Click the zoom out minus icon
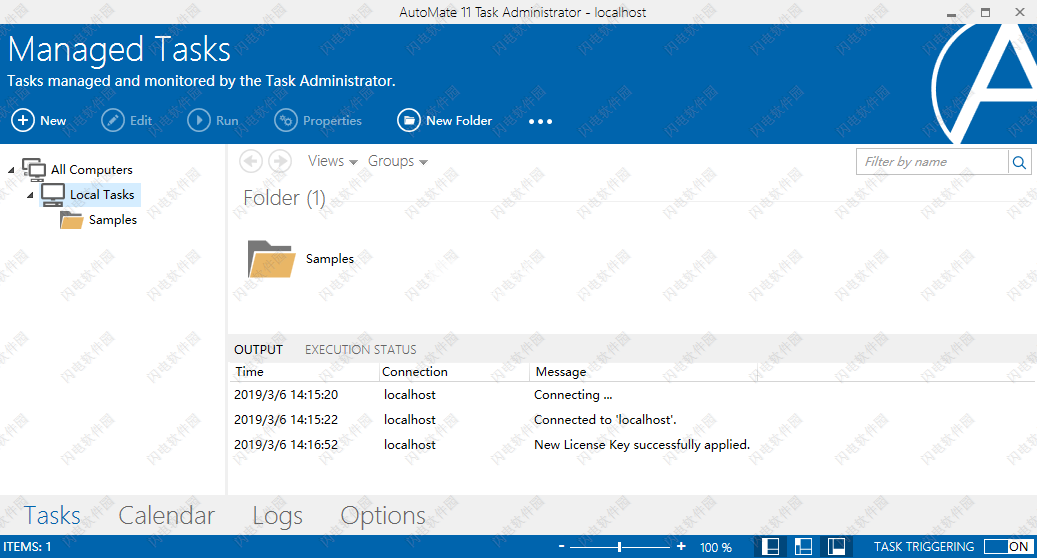 pyautogui.click(x=561, y=546)
